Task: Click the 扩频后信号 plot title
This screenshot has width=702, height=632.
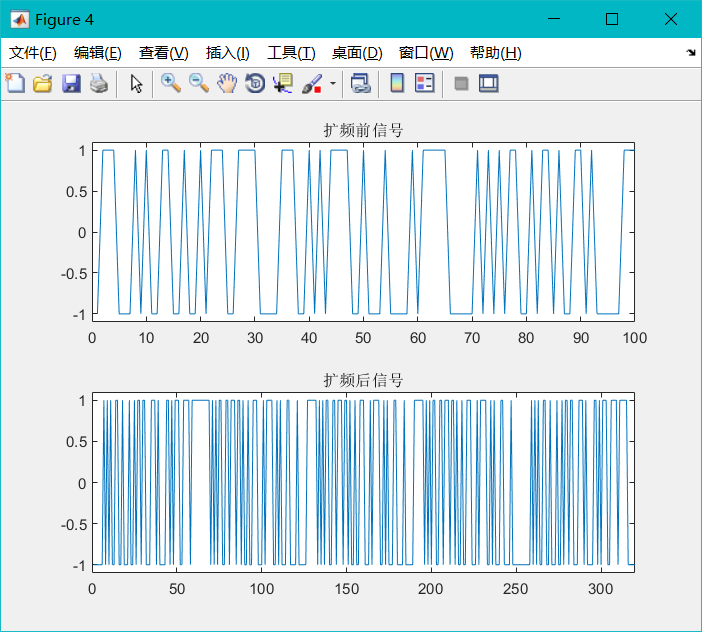Action: [x=363, y=380]
